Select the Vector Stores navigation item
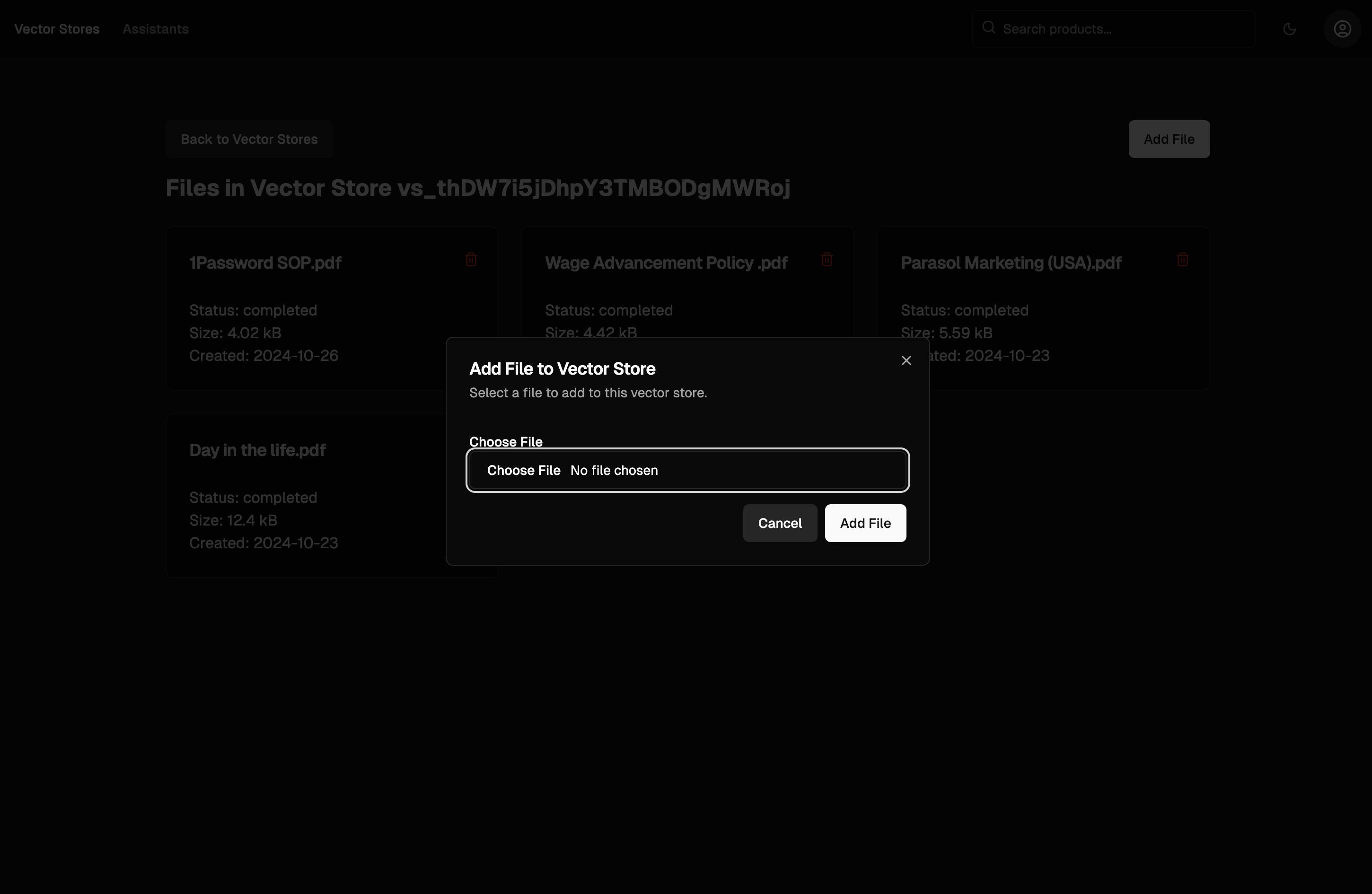Screen dimensions: 1372x894 coord(56,29)
